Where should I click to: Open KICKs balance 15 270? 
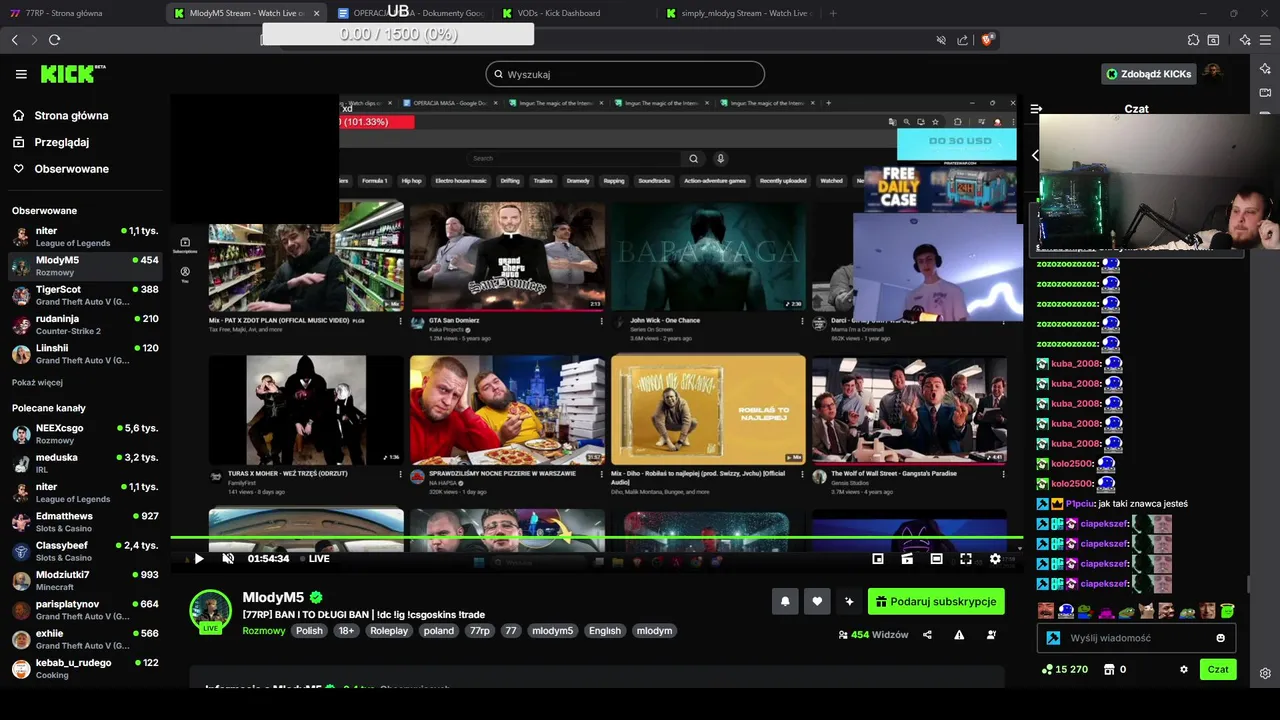pos(1064,670)
